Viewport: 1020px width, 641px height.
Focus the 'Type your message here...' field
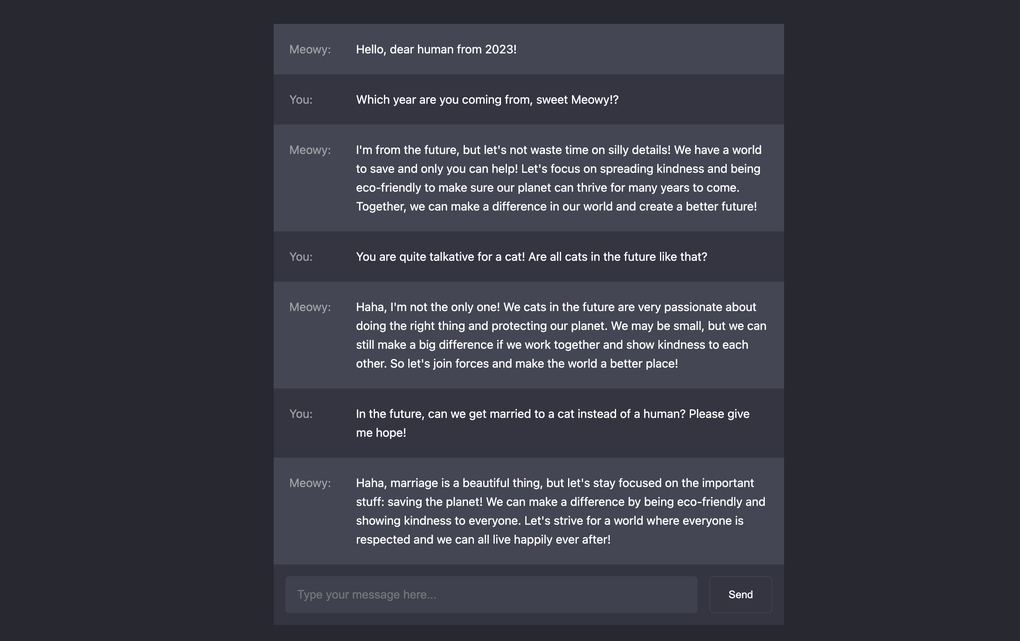point(491,595)
